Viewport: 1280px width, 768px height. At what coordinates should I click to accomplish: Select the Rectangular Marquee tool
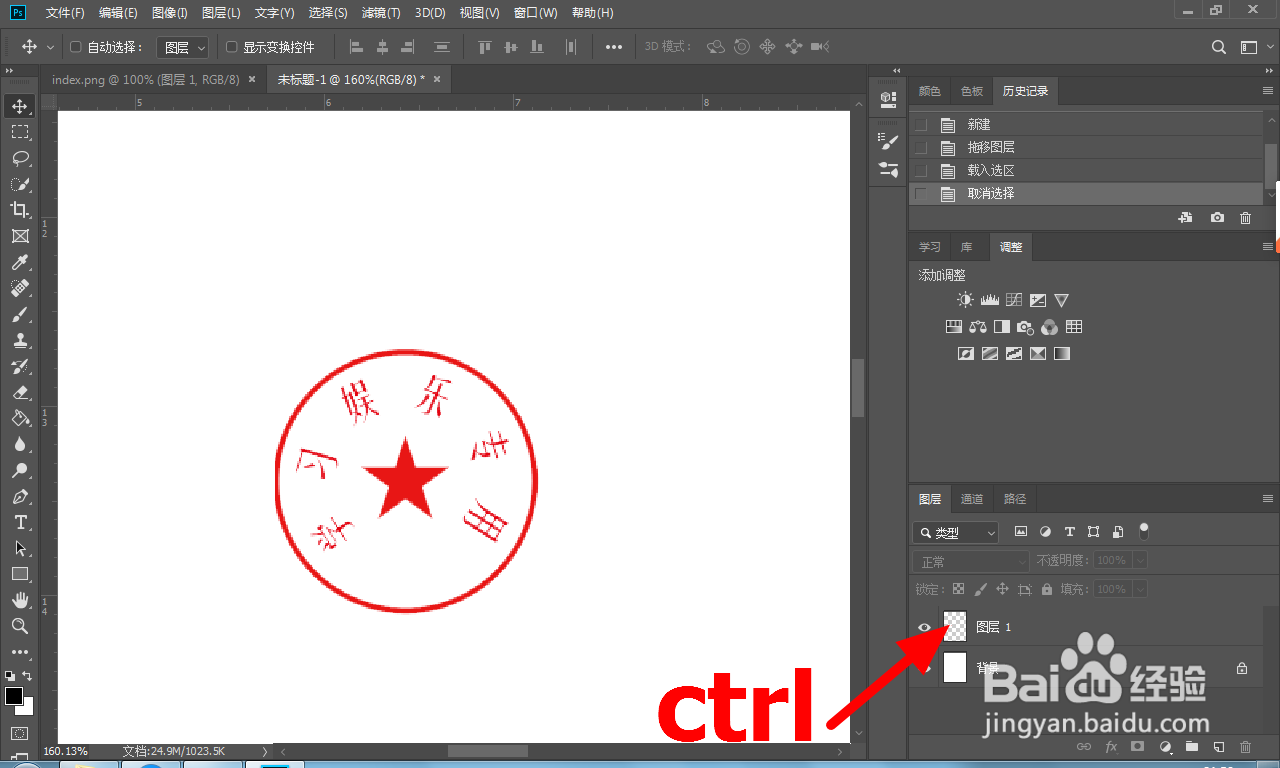[20, 132]
